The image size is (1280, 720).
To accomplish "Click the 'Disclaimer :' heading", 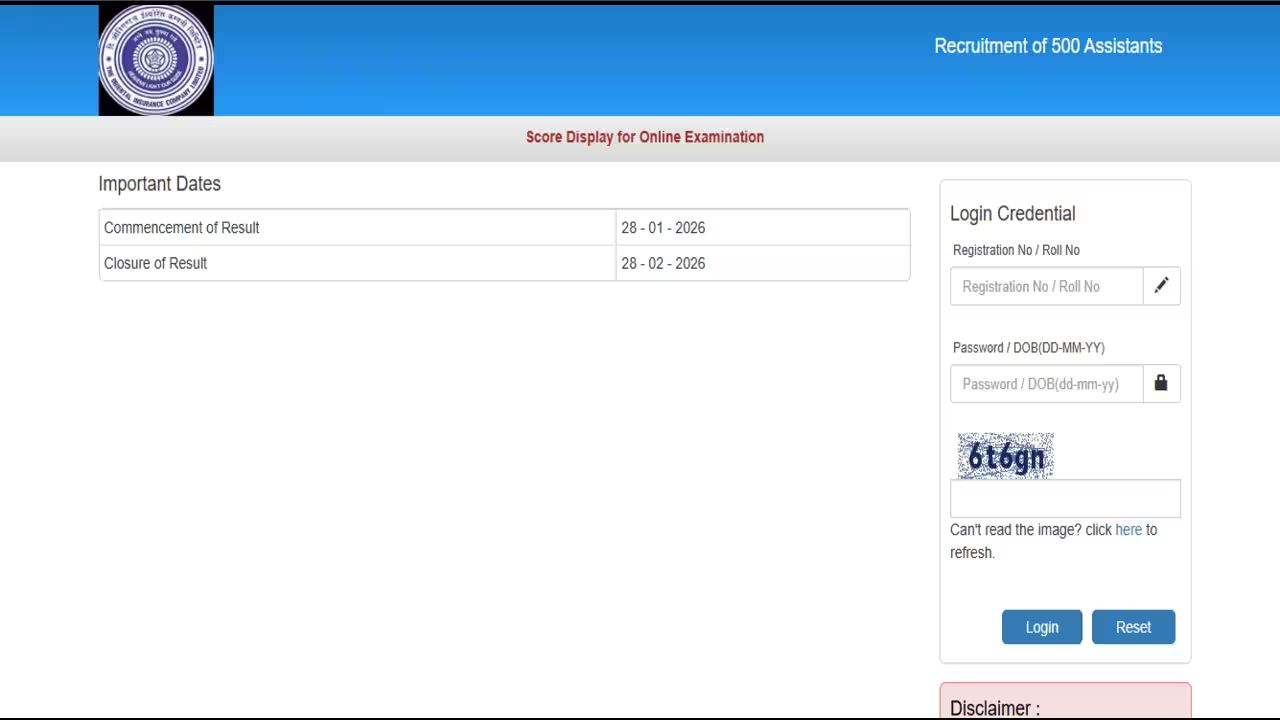I will click(995, 708).
